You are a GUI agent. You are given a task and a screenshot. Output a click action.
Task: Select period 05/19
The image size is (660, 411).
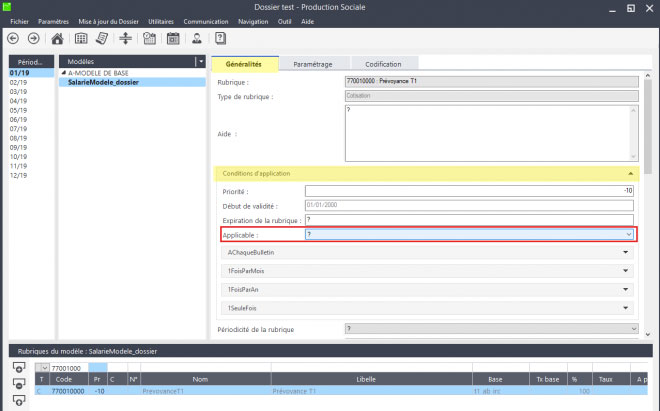point(19,110)
